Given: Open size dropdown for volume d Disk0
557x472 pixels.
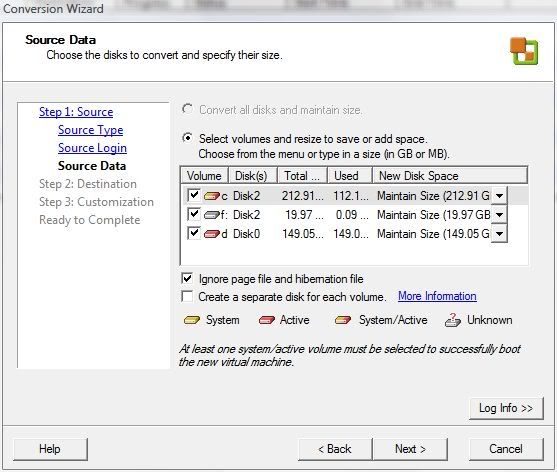Looking at the screenshot, I should [499, 234].
